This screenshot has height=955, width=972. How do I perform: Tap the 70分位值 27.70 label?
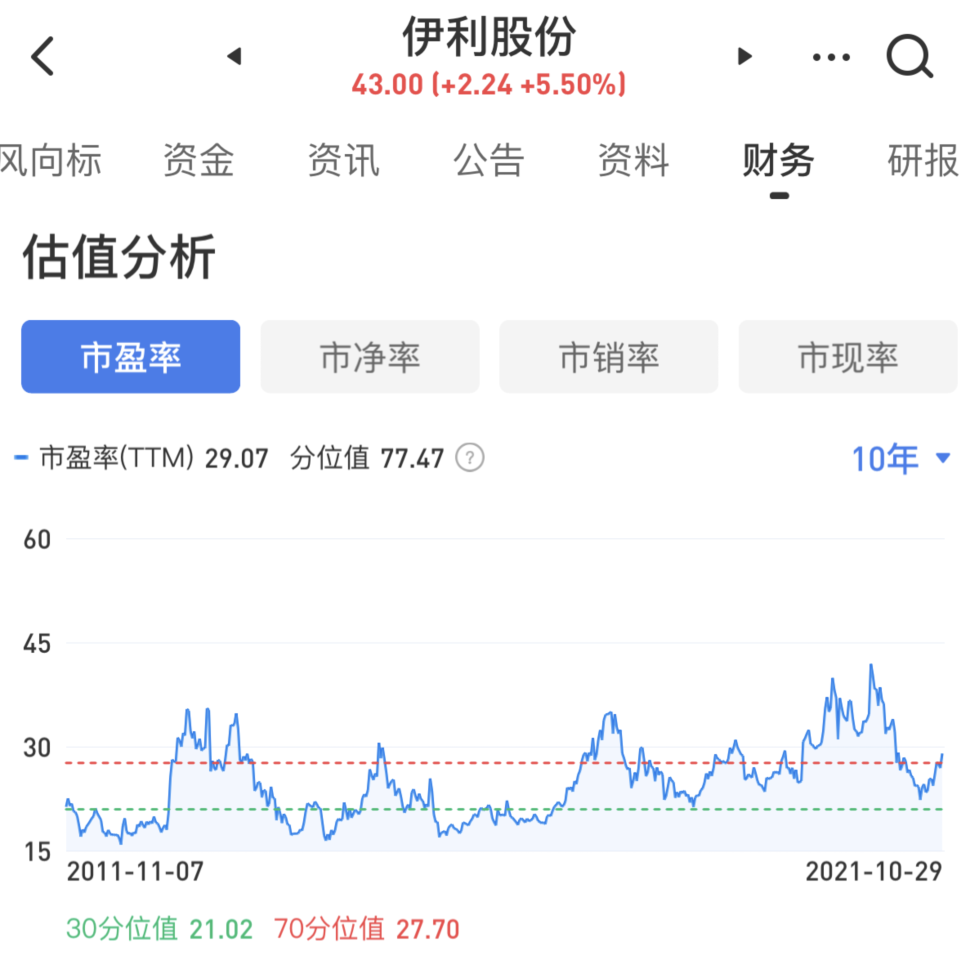(x=366, y=929)
